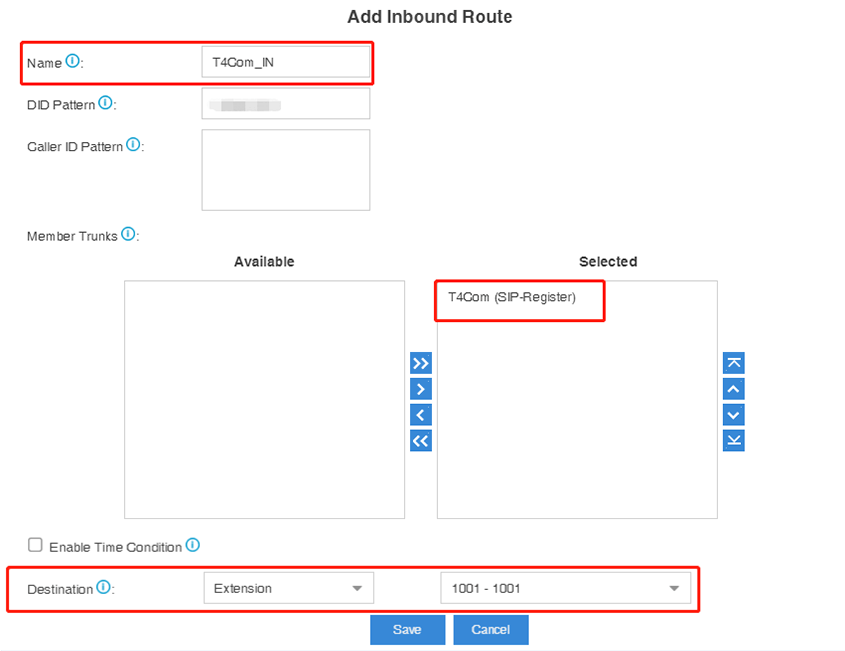
Task: Click the Enable Time Condition info icon
Action: coord(193,545)
